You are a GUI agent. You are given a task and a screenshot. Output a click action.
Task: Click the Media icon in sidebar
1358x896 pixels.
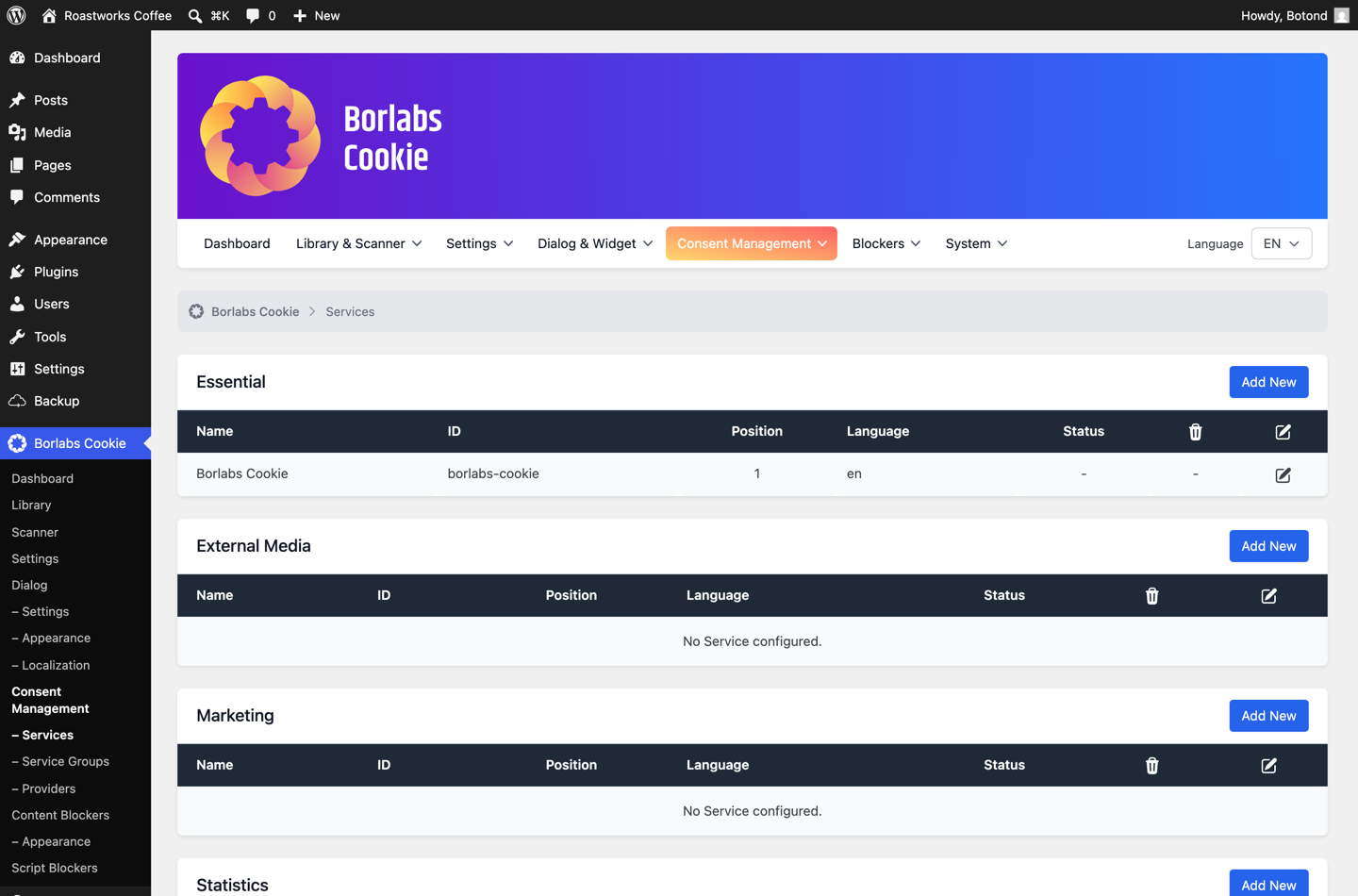[17, 132]
